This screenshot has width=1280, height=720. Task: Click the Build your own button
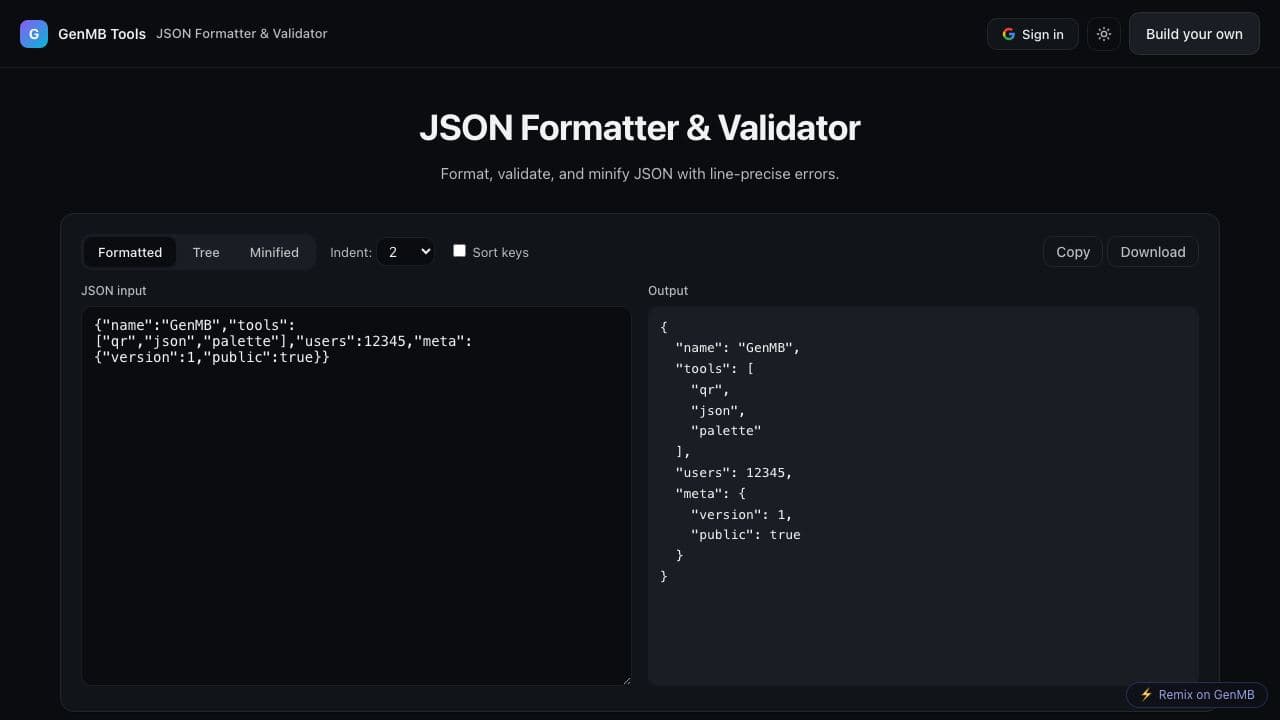(x=1194, y=34)
